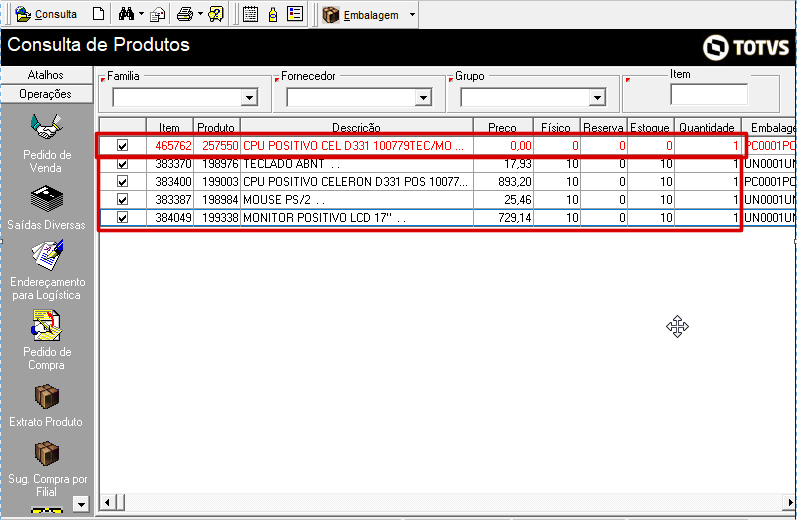The image size is (797, 520).
Task: Click item number 384049
Action: click(x=173, y=218)
